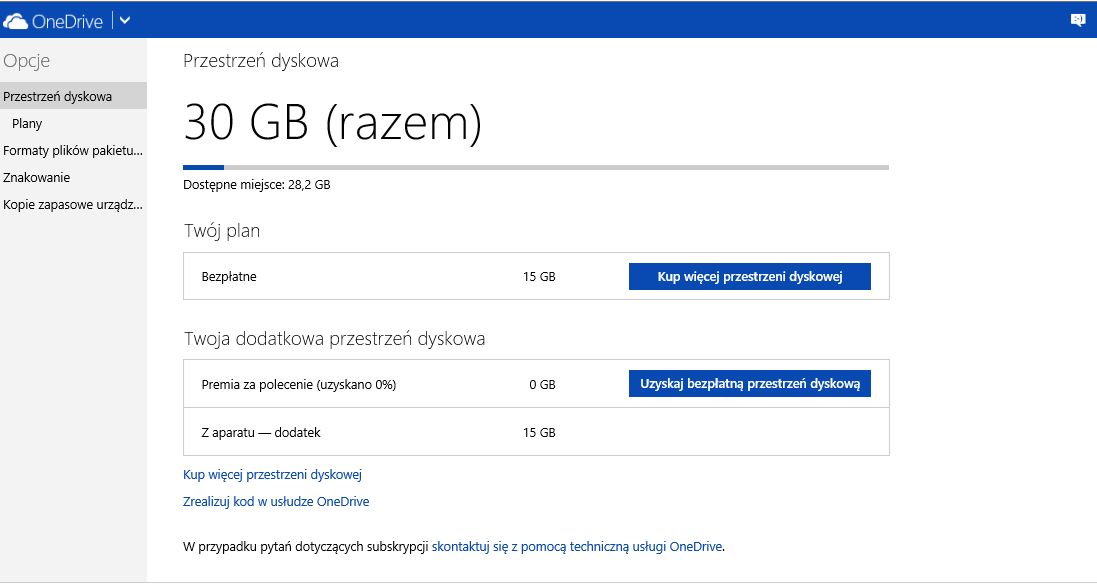
Task: Click Twoja dodatkowa przestrzeń dyskowa heading
Action: coord(334,339)
